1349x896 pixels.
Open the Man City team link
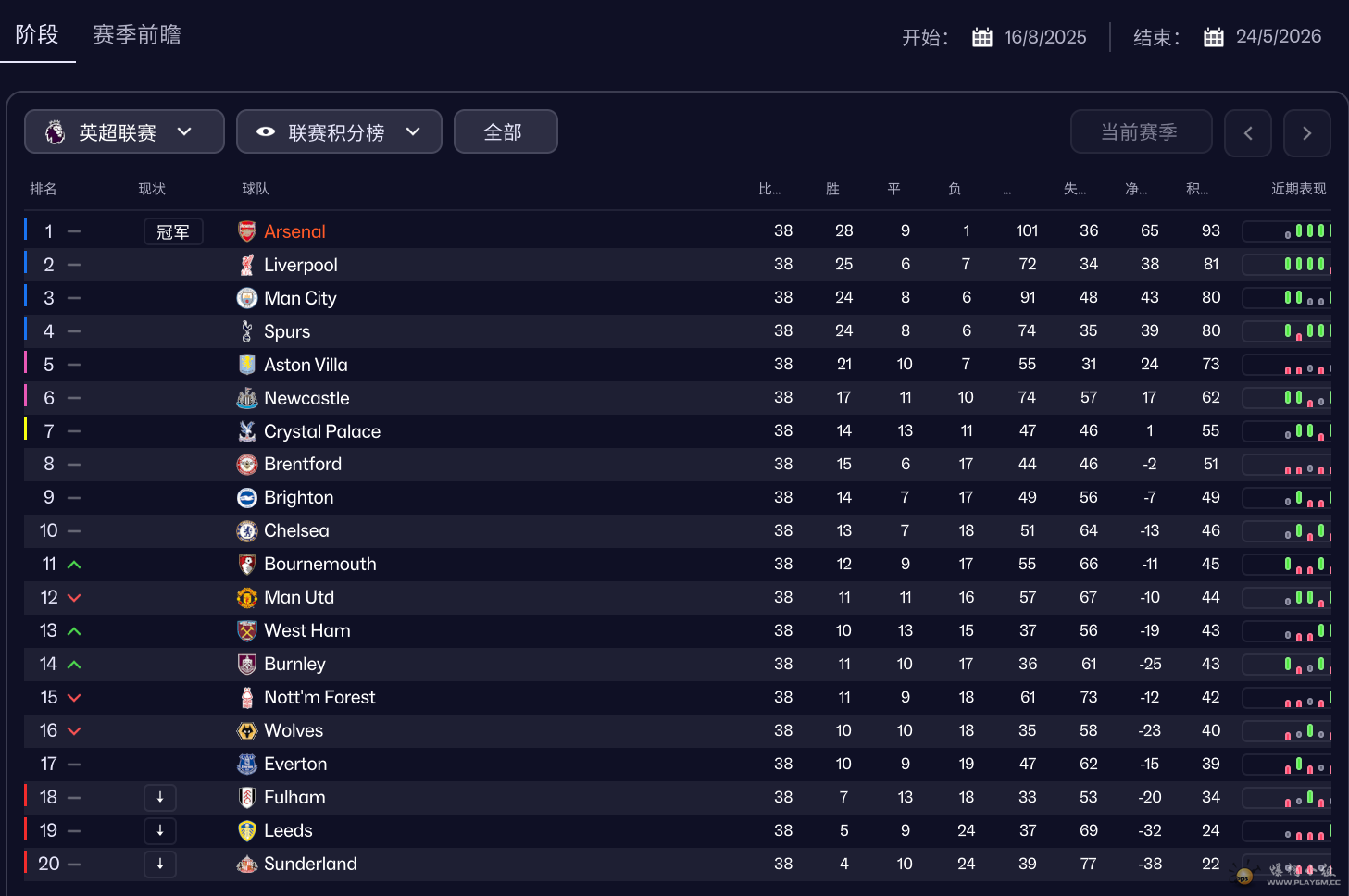tap(300, 298)
